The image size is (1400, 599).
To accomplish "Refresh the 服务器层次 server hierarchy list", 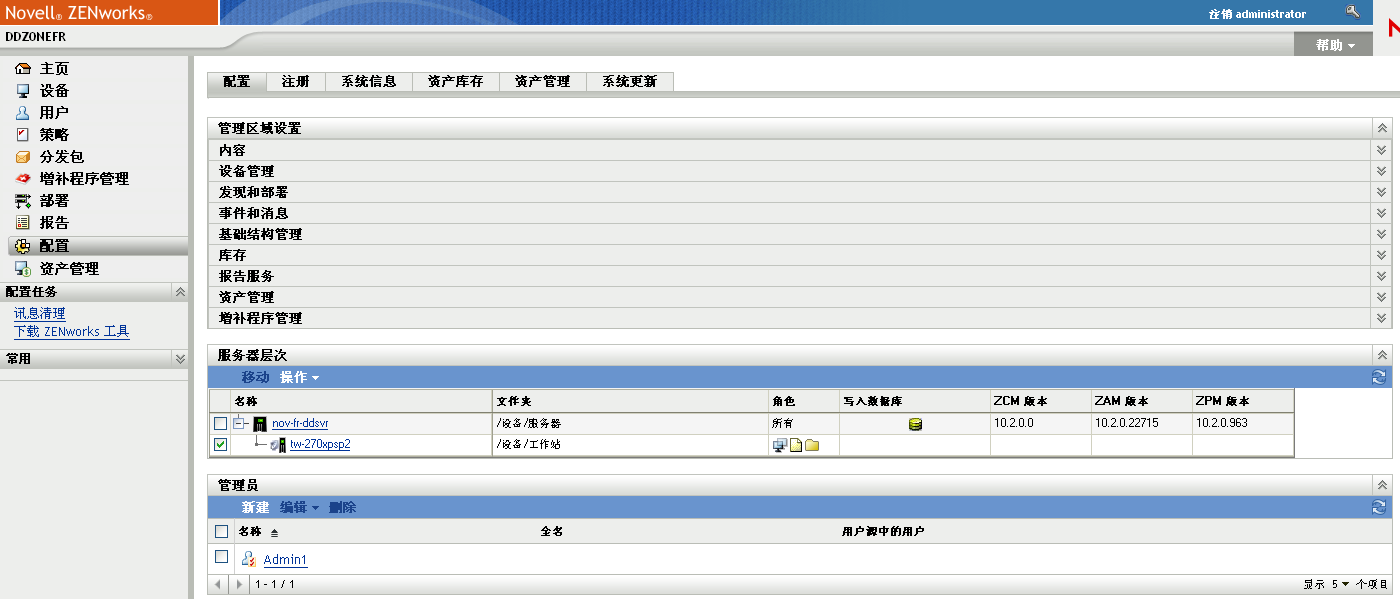I will [1379, 377].
